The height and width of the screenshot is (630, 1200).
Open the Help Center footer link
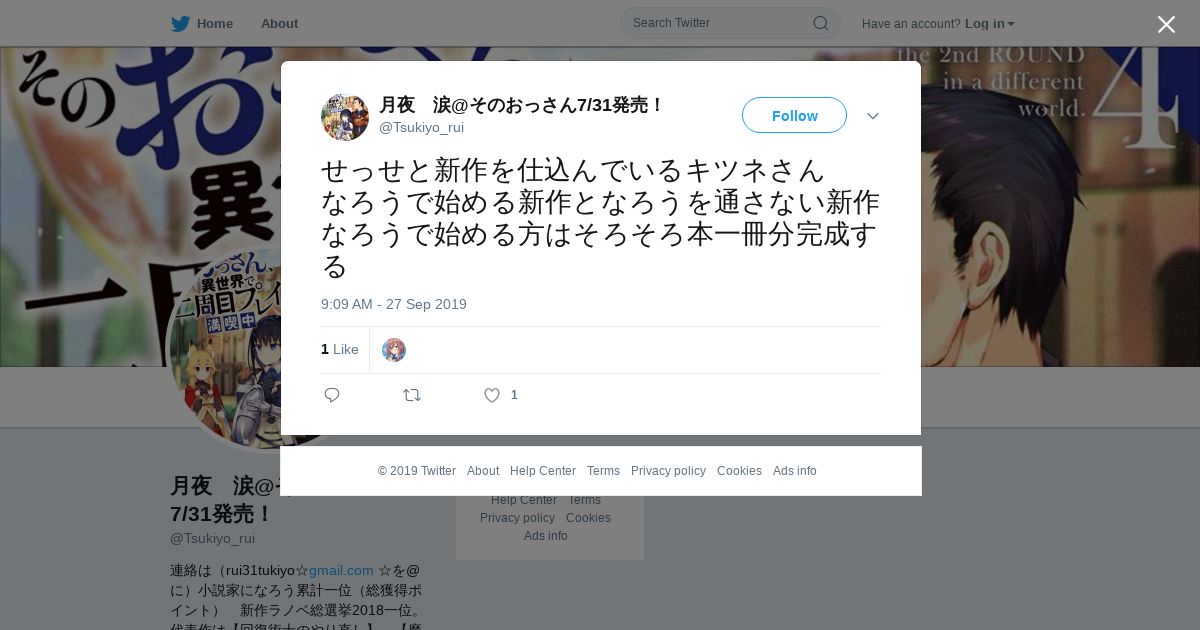pos(543,471)
